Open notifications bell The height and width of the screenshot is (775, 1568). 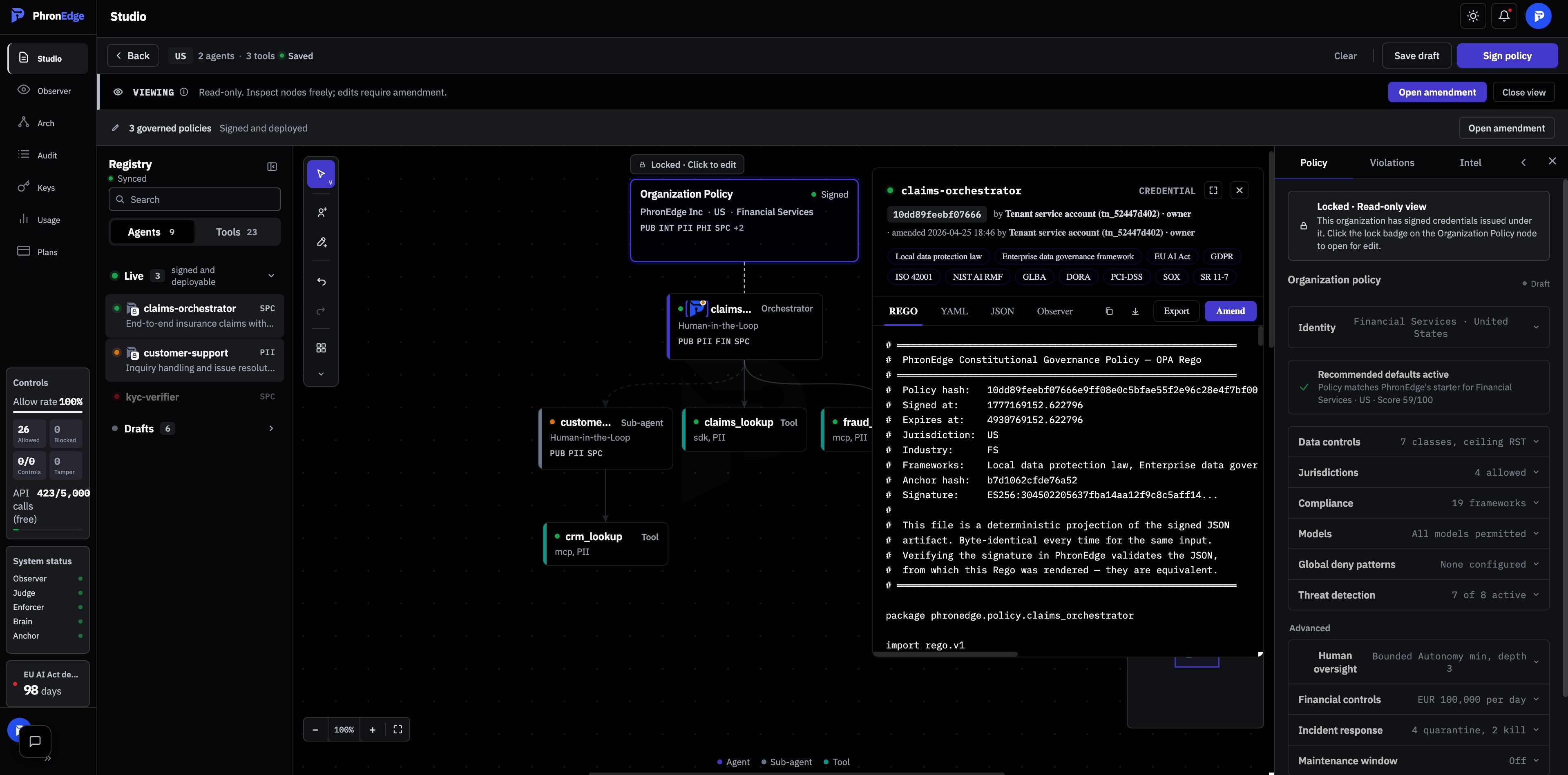(x=1504, y=16)
